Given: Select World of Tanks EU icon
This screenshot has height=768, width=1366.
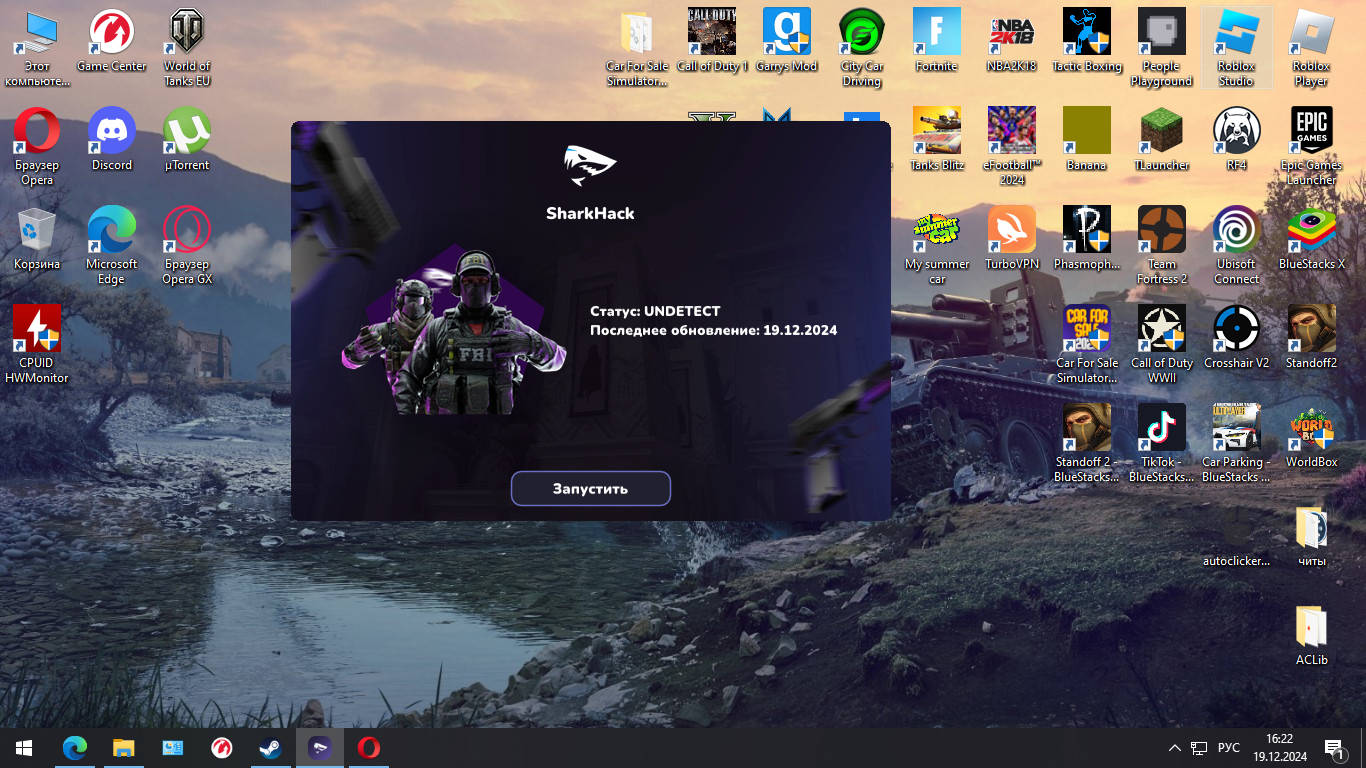Looking at the screenshot, I should pos(187,48).
